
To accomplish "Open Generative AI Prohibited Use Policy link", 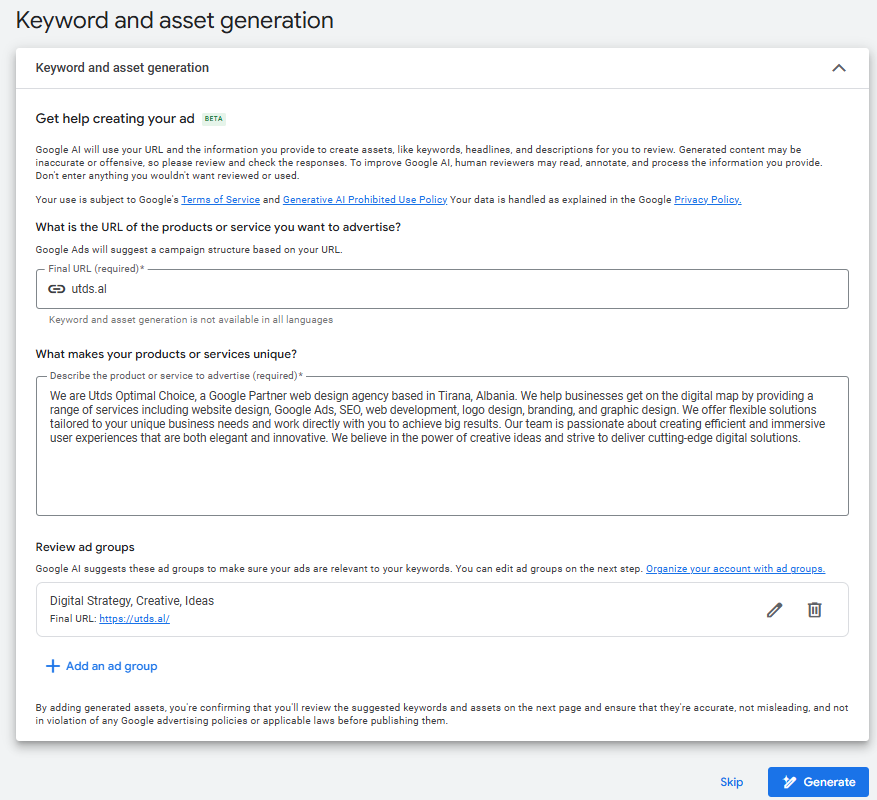I will (365, 200).
